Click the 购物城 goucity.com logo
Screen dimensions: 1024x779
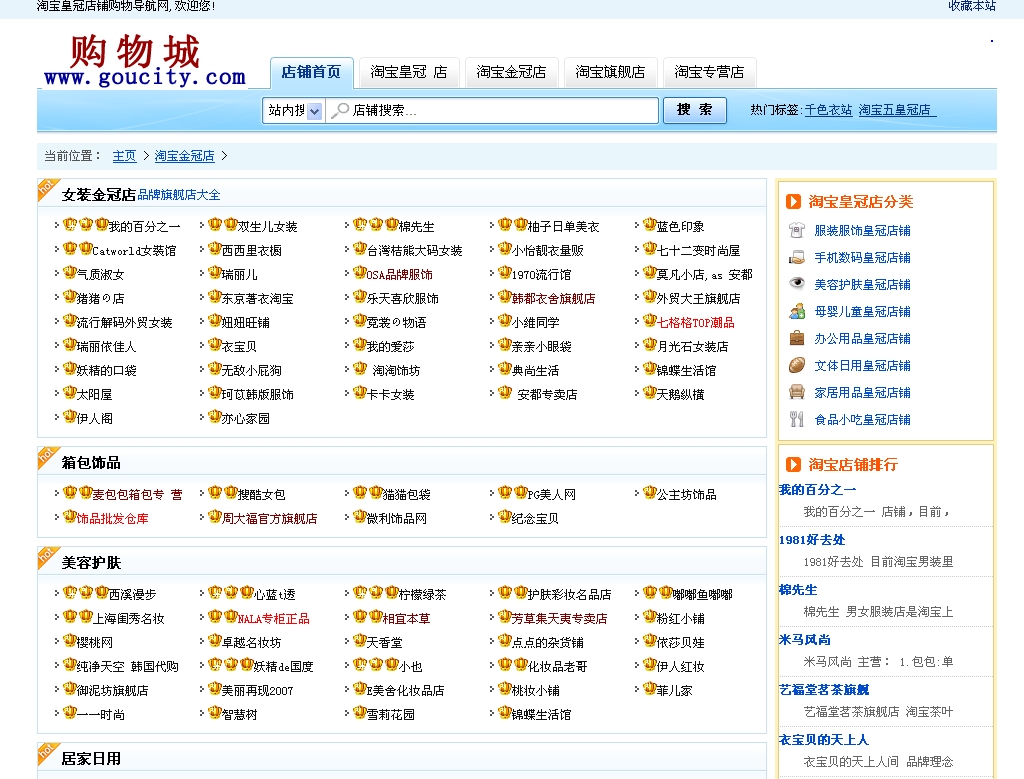tap(144, 61)
